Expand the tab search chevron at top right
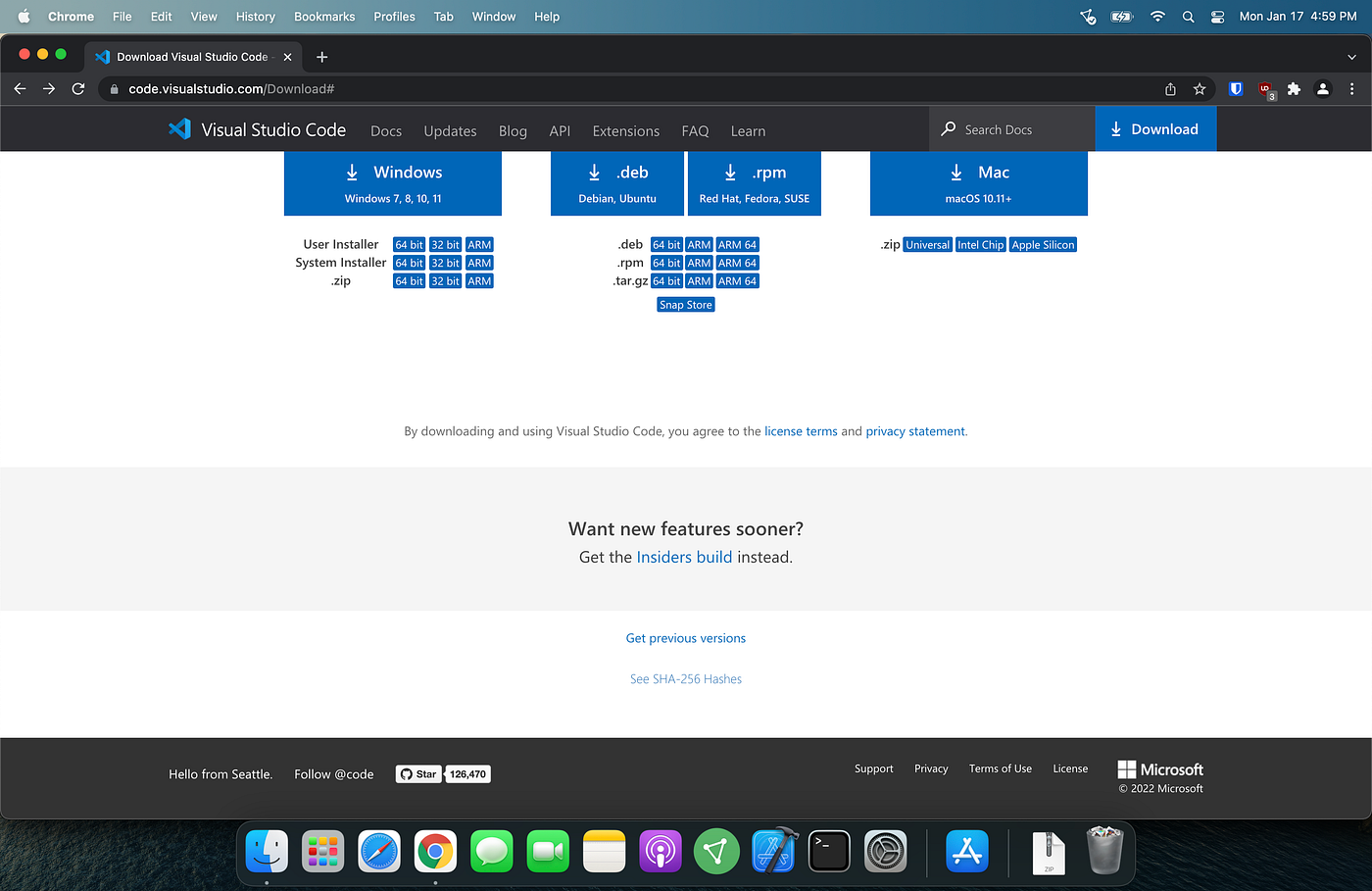The height and width of the screenshot is (891, 1372). click(x=1350, y=56)
